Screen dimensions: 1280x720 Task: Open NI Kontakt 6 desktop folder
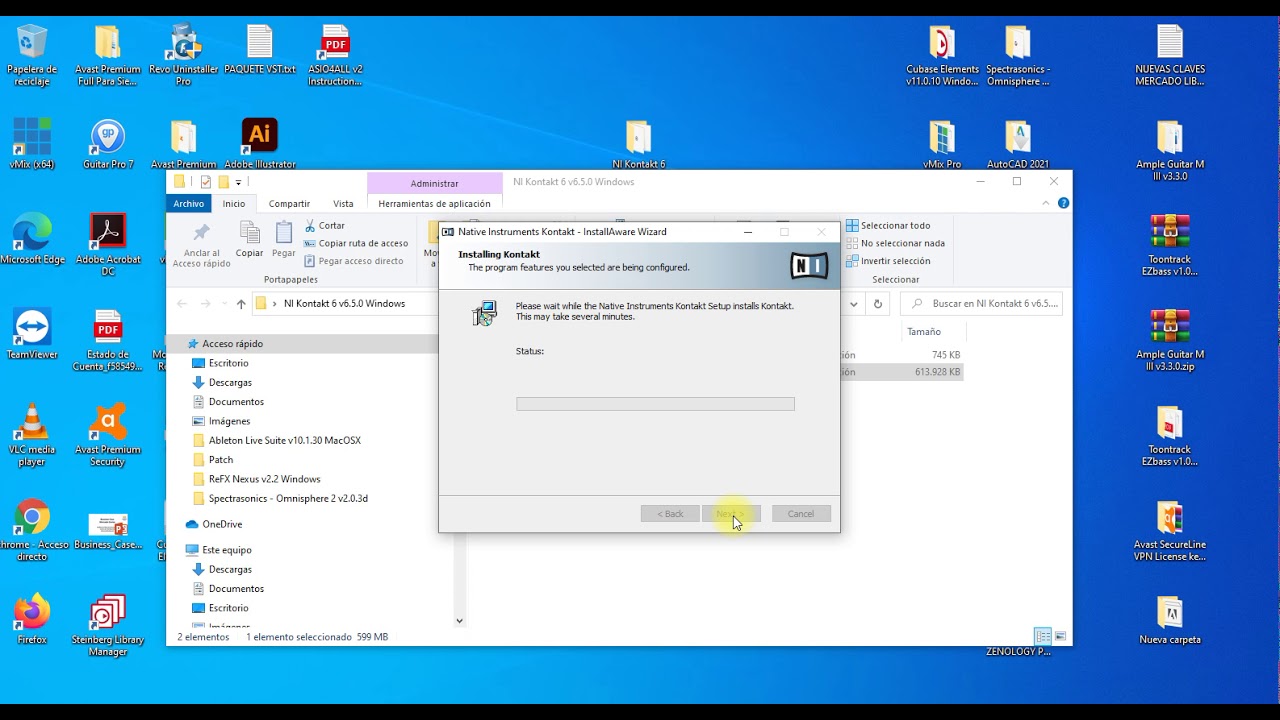639,144
